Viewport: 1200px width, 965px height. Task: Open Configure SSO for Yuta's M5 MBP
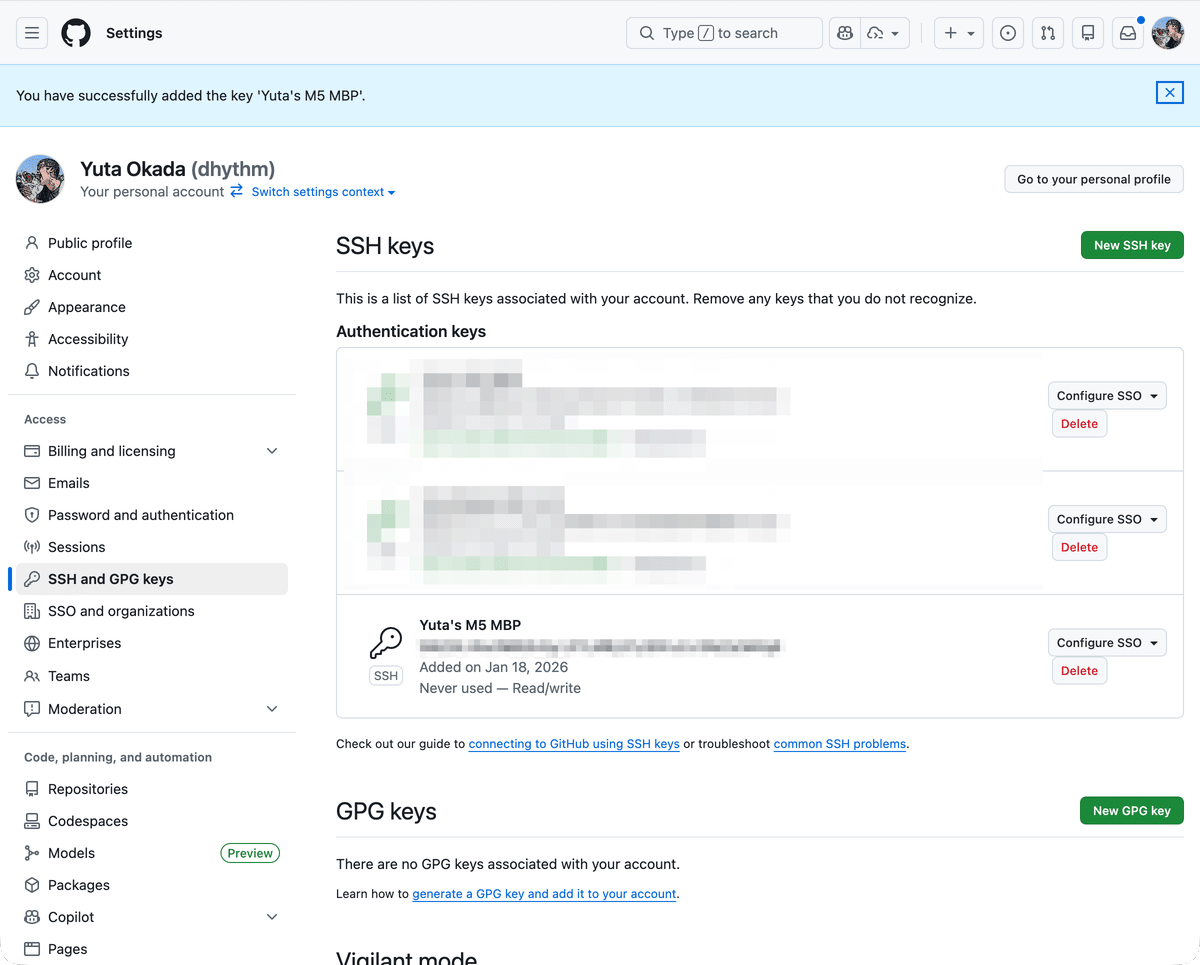coord(1107,643)
